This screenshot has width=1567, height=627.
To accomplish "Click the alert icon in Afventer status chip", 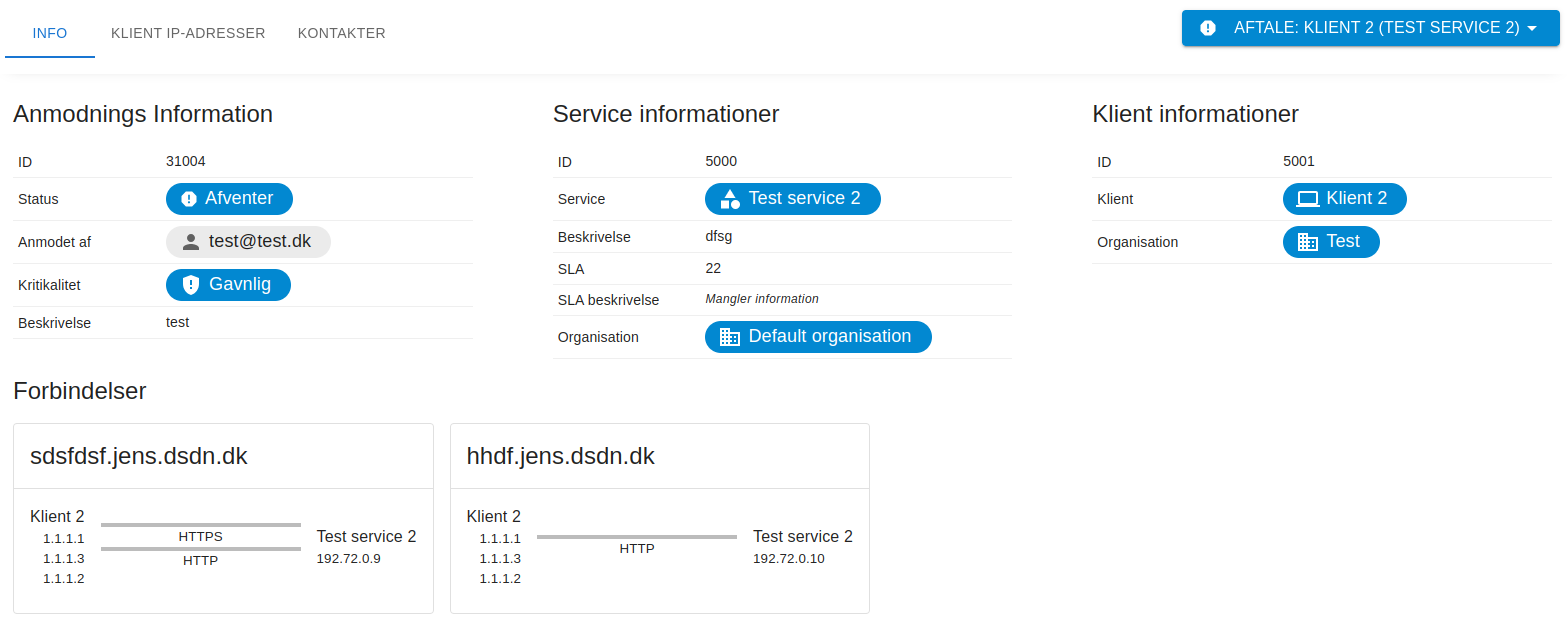I will click(189, 199).
